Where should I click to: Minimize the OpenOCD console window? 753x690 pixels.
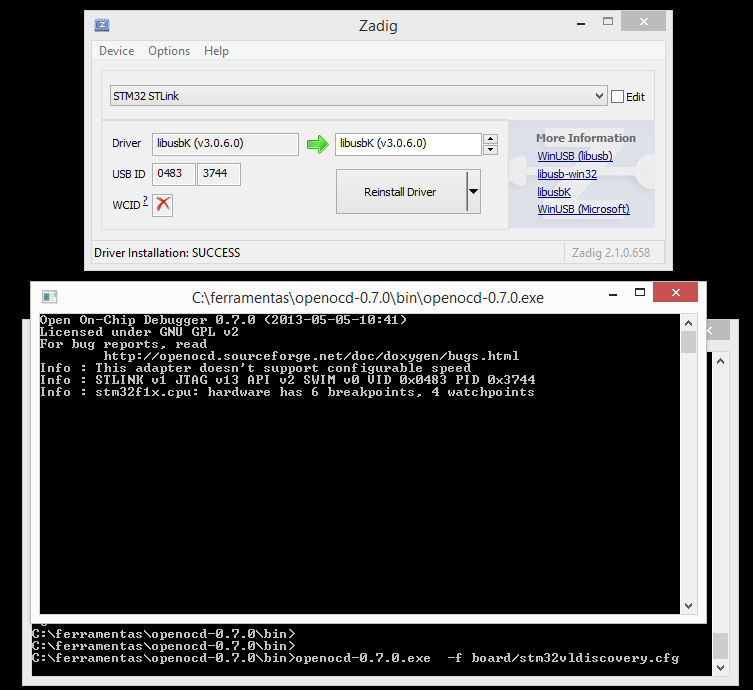click(613, 293)
